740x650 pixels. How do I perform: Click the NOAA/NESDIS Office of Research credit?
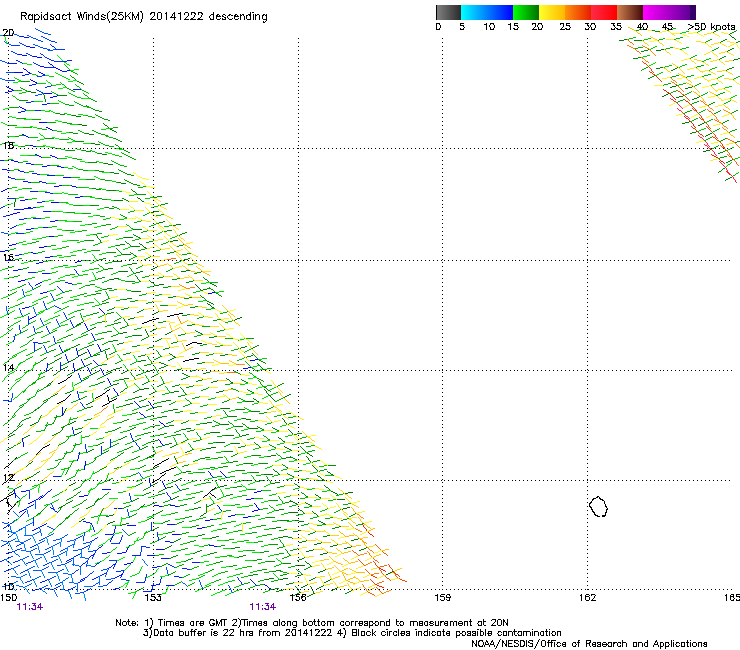click(x=589, y=644)
